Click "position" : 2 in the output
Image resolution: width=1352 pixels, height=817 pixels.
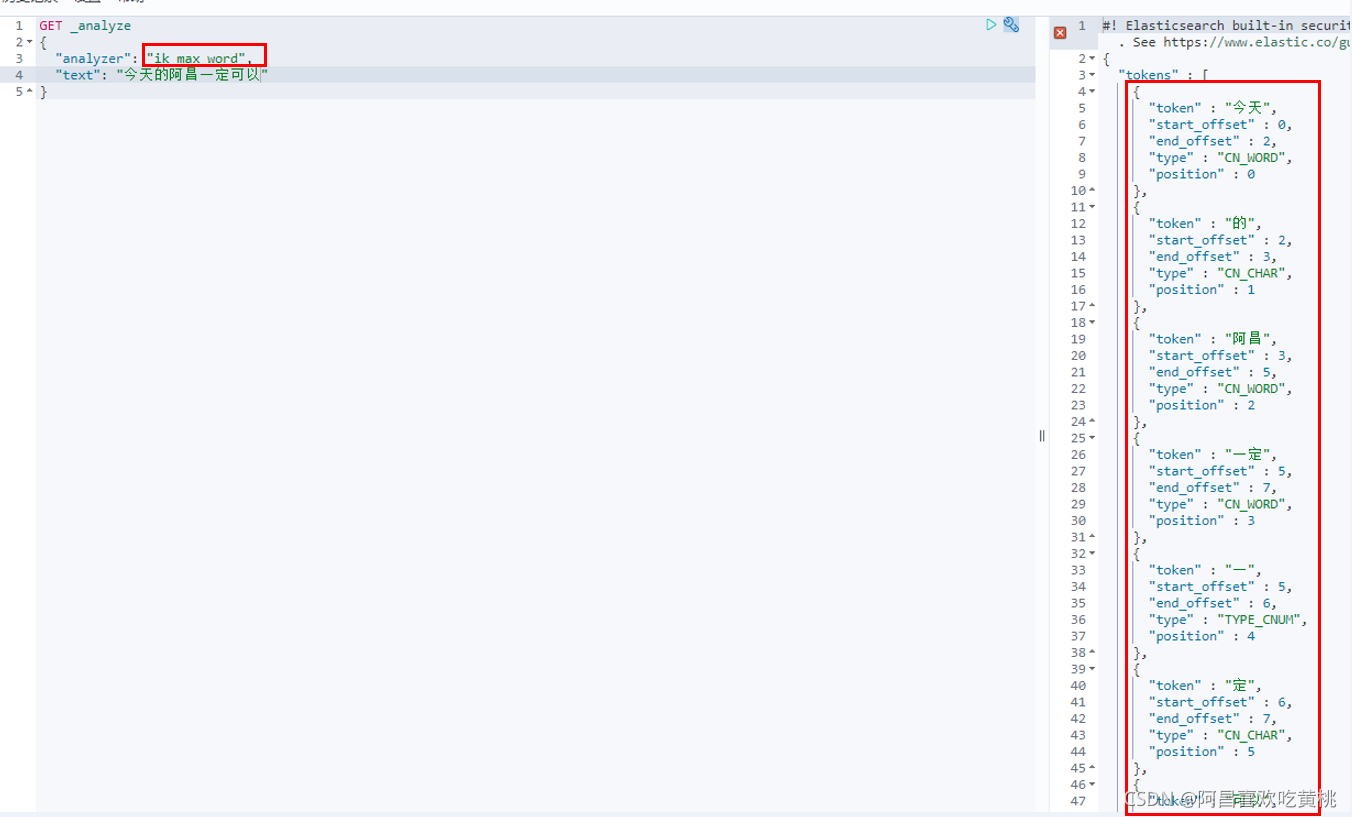(1202, 405)
